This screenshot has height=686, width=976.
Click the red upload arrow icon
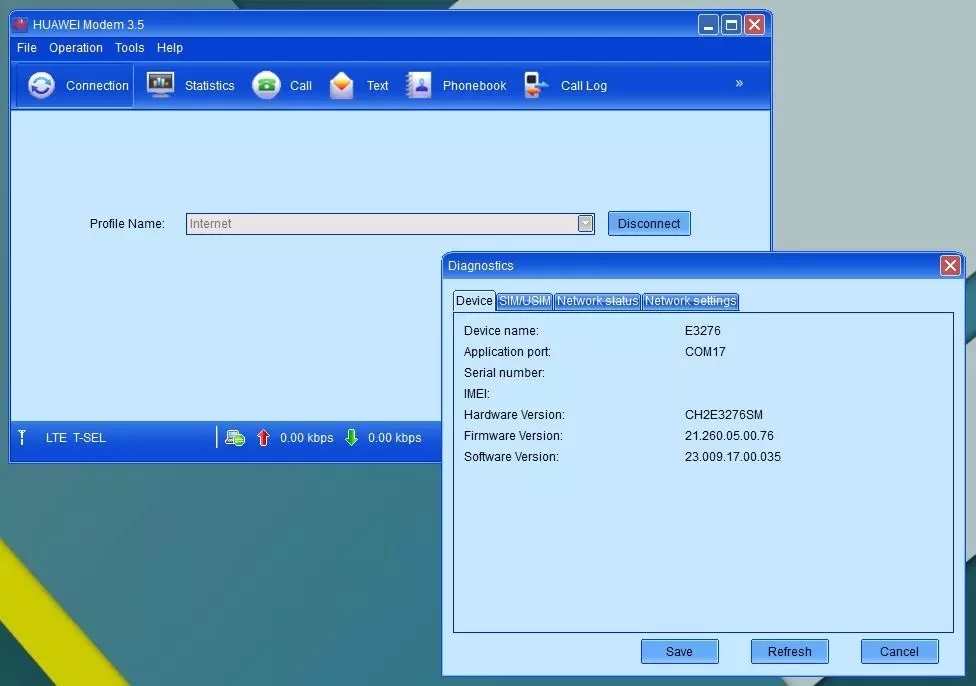[263, 438]
